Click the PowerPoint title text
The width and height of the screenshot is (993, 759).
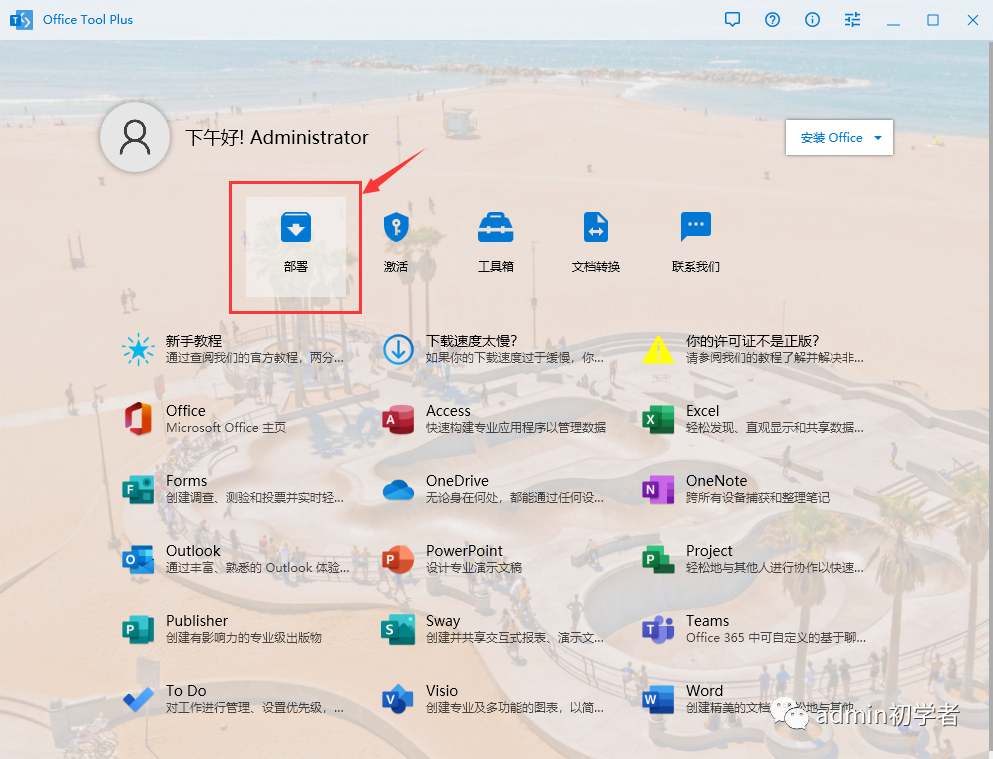[464, 551]
